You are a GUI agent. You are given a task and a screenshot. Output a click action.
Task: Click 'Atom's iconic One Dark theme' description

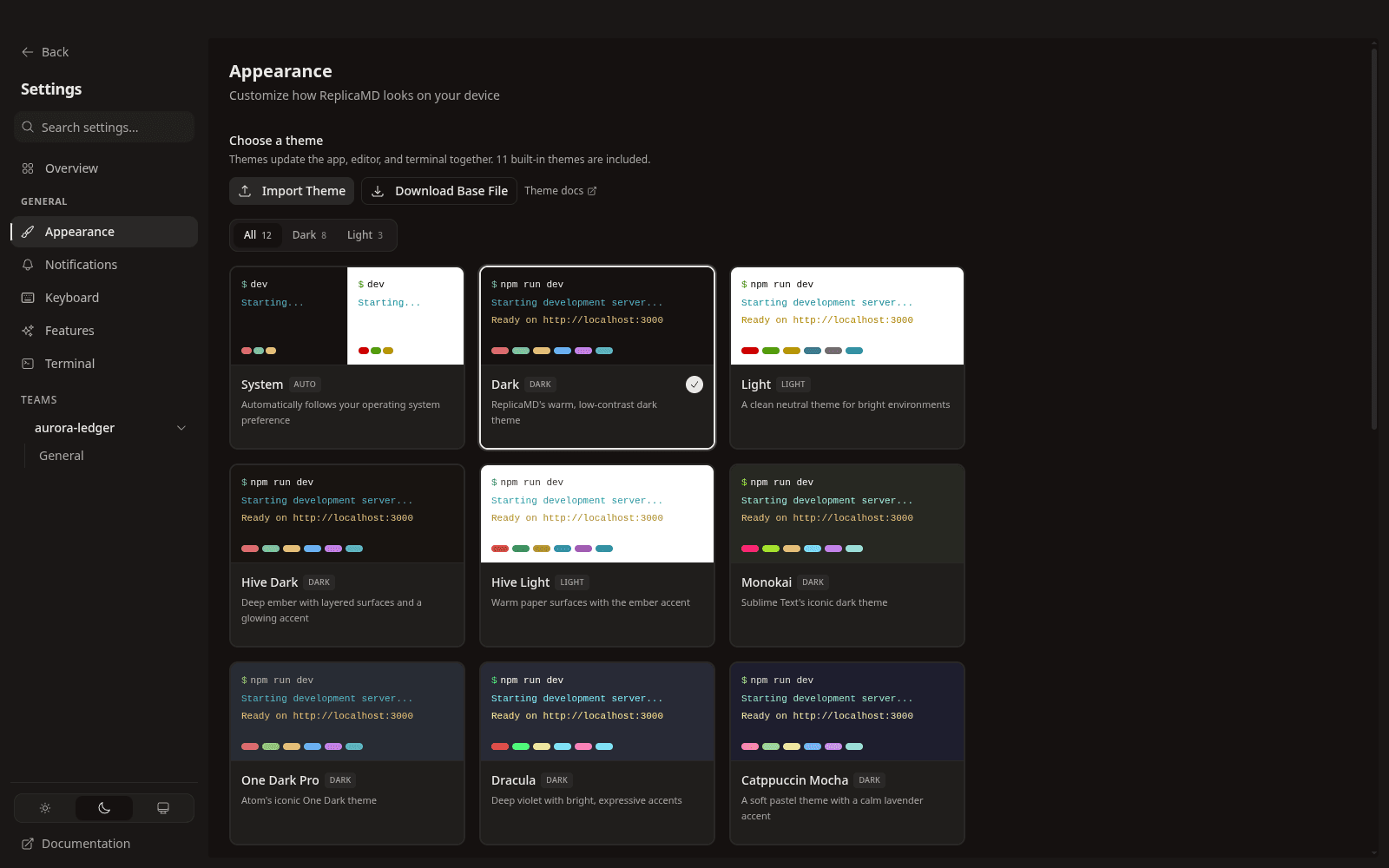[x=309, y=800]
